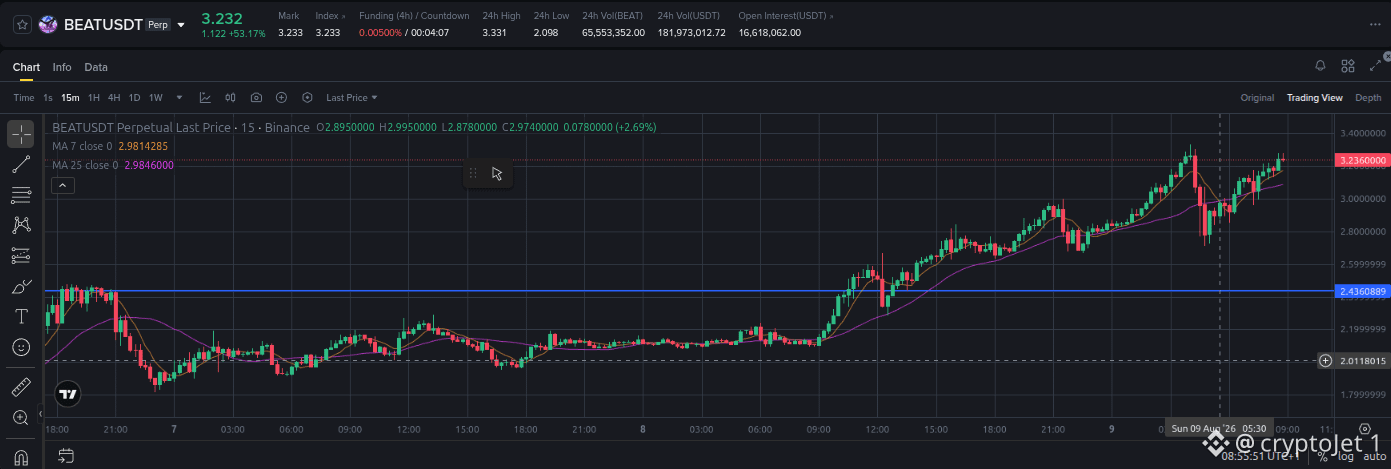1391x469 pixels.
Task: Select the 1D interval
Action: pyautogui.click(x=134, y=98)
